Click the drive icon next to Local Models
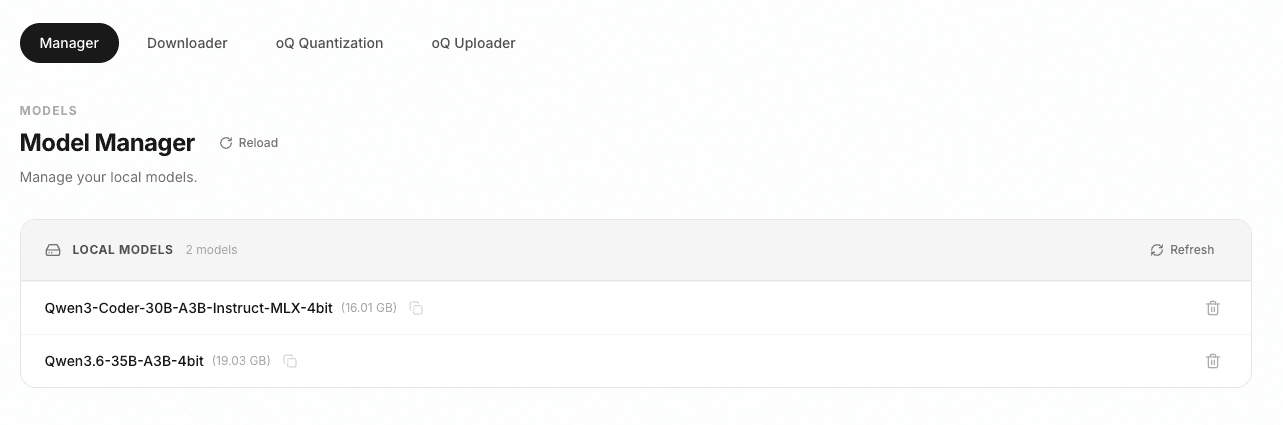 [x=53, y=250]
